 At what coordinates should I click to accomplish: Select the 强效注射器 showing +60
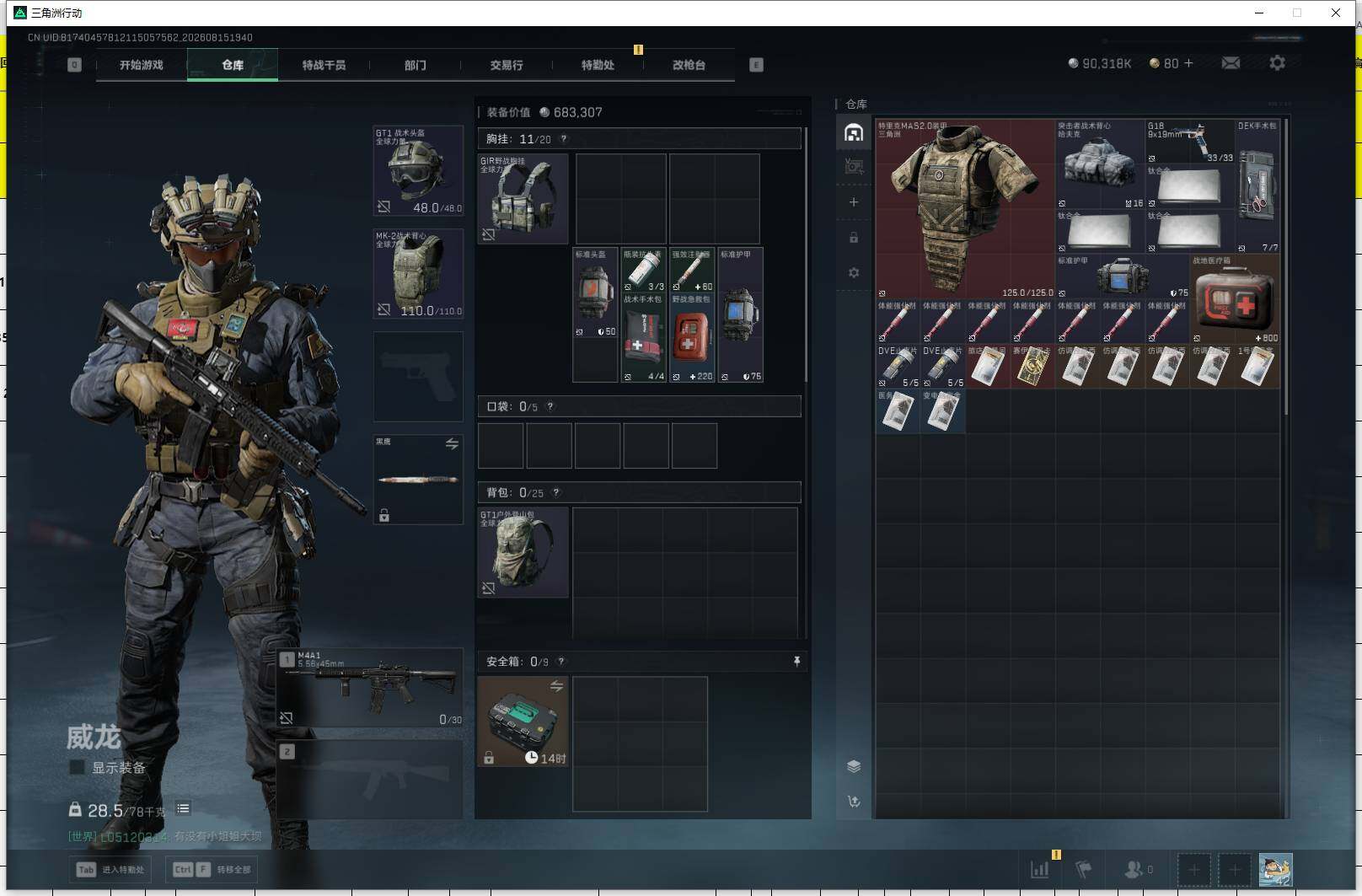click(692, 270)
